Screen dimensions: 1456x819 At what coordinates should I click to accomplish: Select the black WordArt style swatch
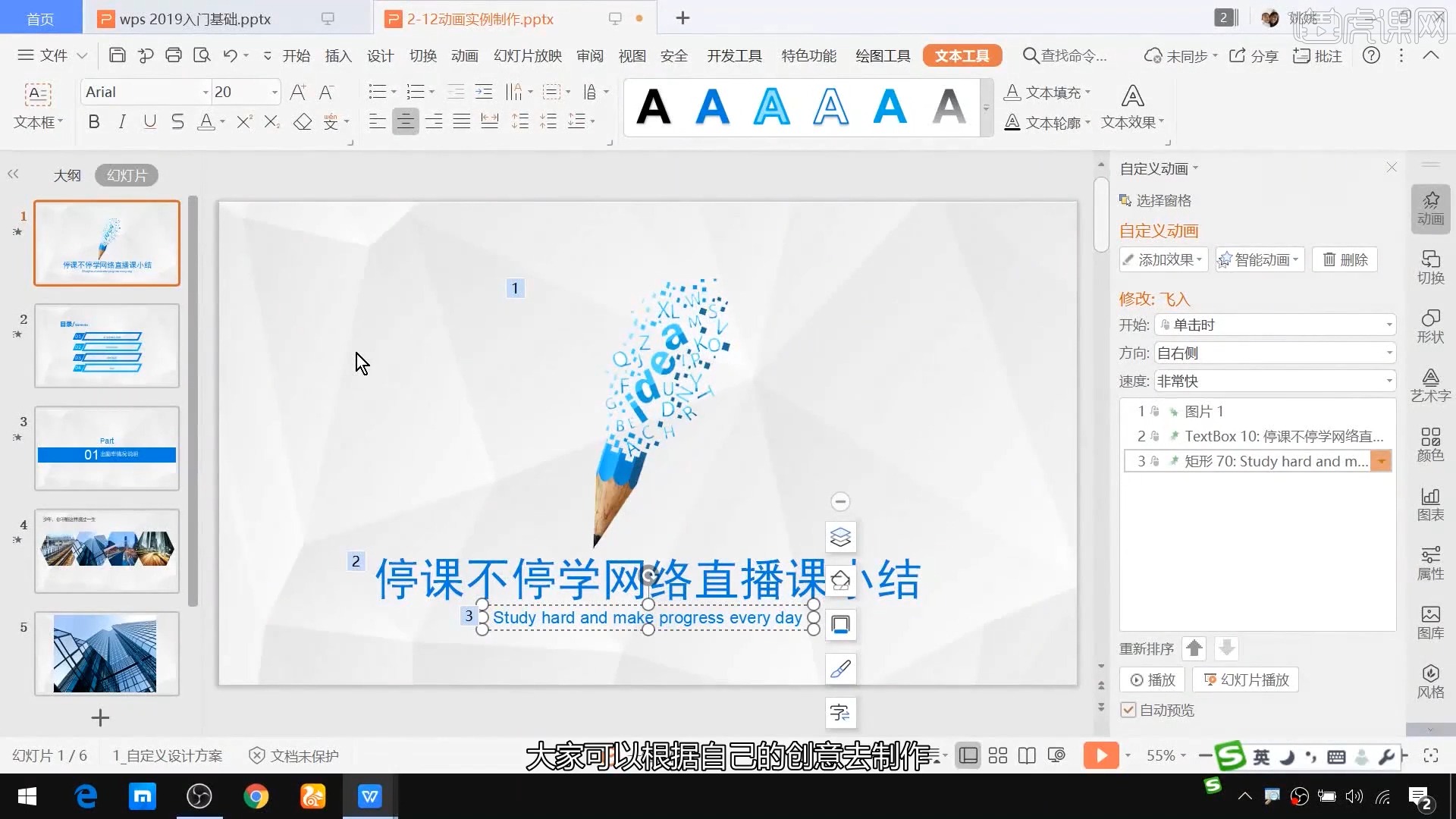coord(654,107)
